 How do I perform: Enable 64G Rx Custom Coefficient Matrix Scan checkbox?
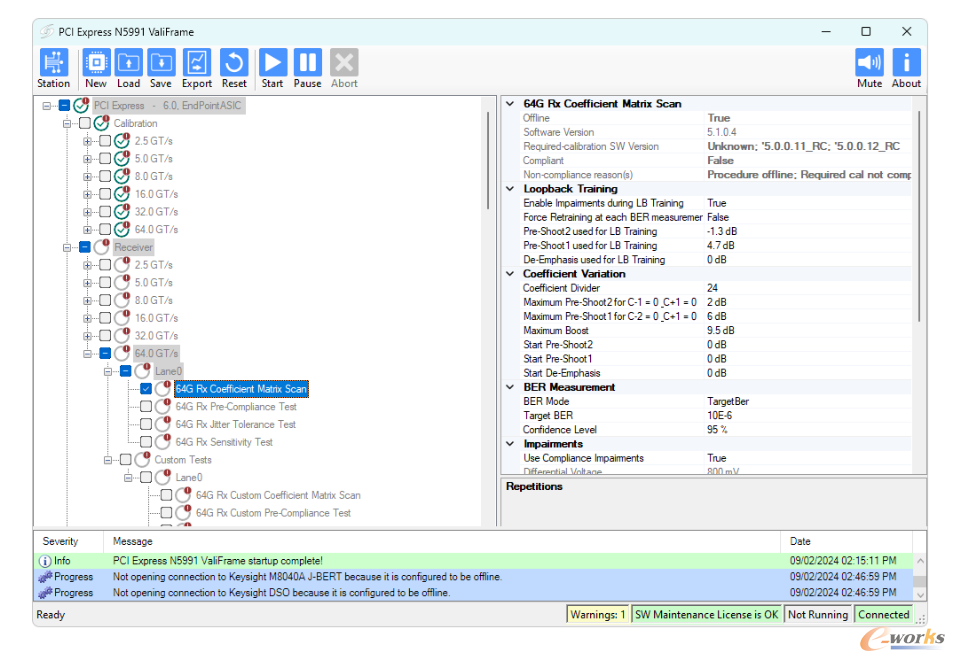166,495
